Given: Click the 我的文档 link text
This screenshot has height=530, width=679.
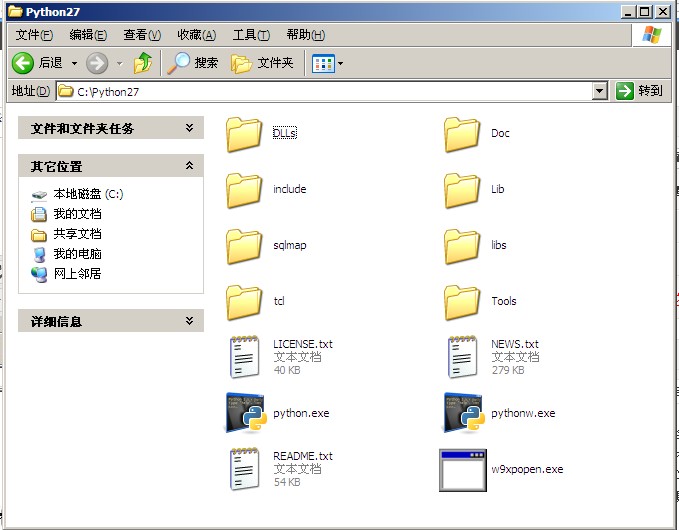Looking at the screenshot, I should pyautogui.click(x=78, y=214).
